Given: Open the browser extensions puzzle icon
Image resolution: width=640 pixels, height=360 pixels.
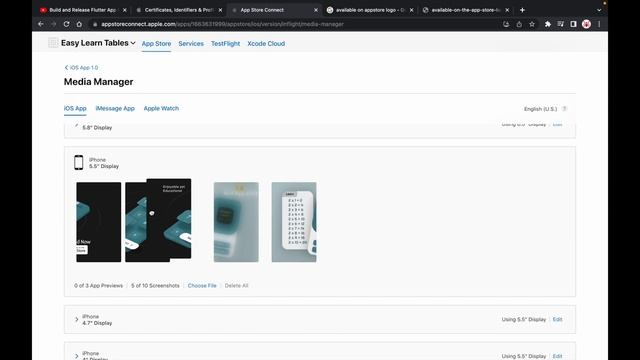Looking at the screenshot, I should coord(548,24).
